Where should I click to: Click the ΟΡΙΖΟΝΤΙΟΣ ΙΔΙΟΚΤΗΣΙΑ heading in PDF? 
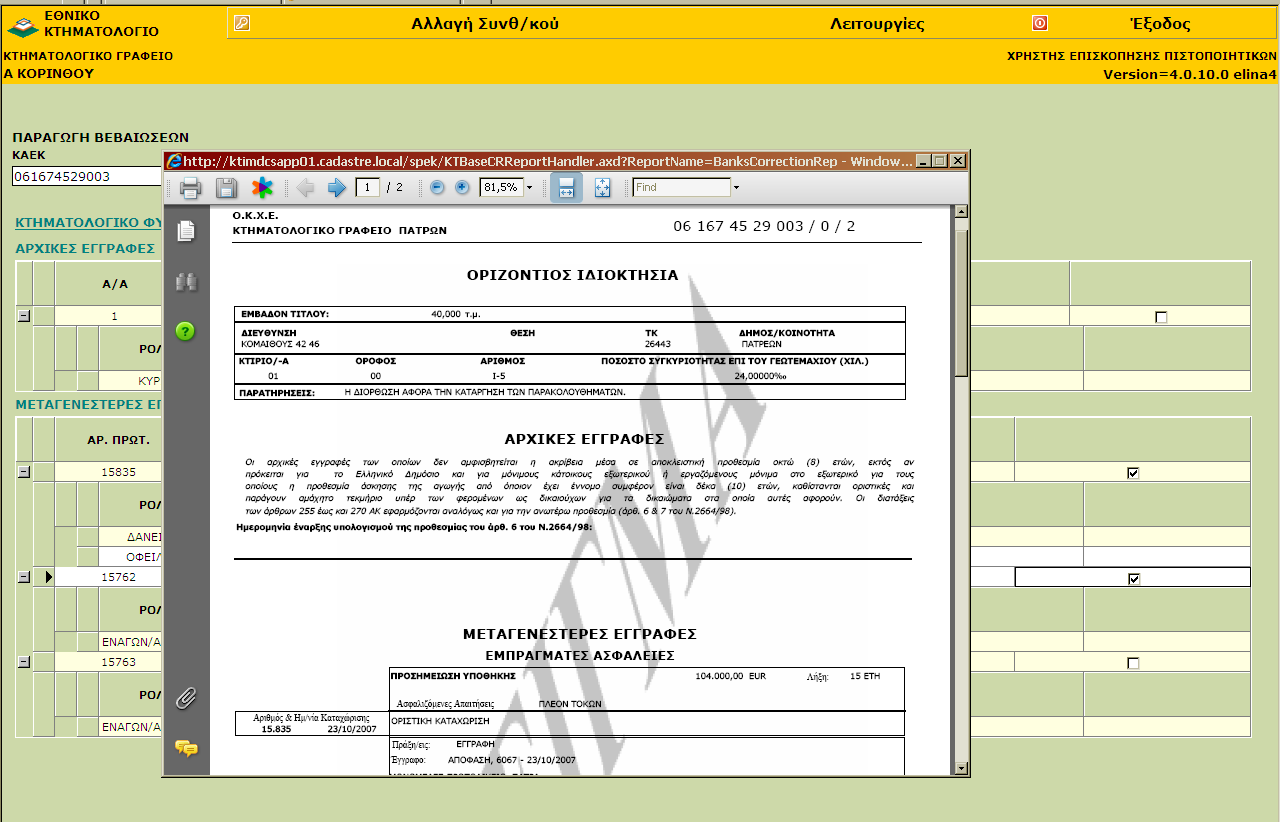[572, 275]
